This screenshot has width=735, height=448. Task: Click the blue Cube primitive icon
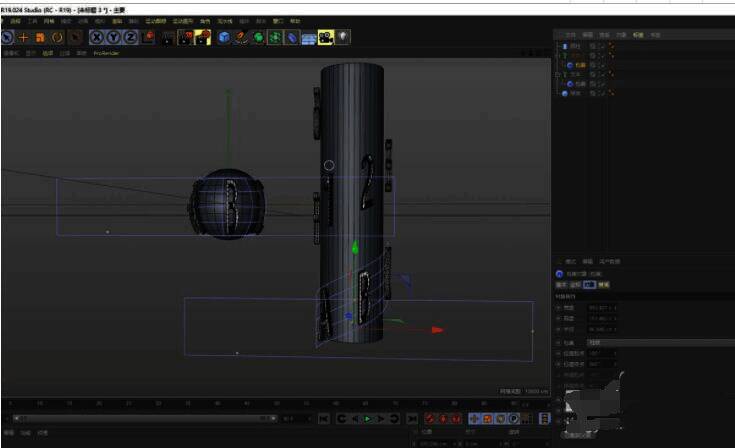224,37
